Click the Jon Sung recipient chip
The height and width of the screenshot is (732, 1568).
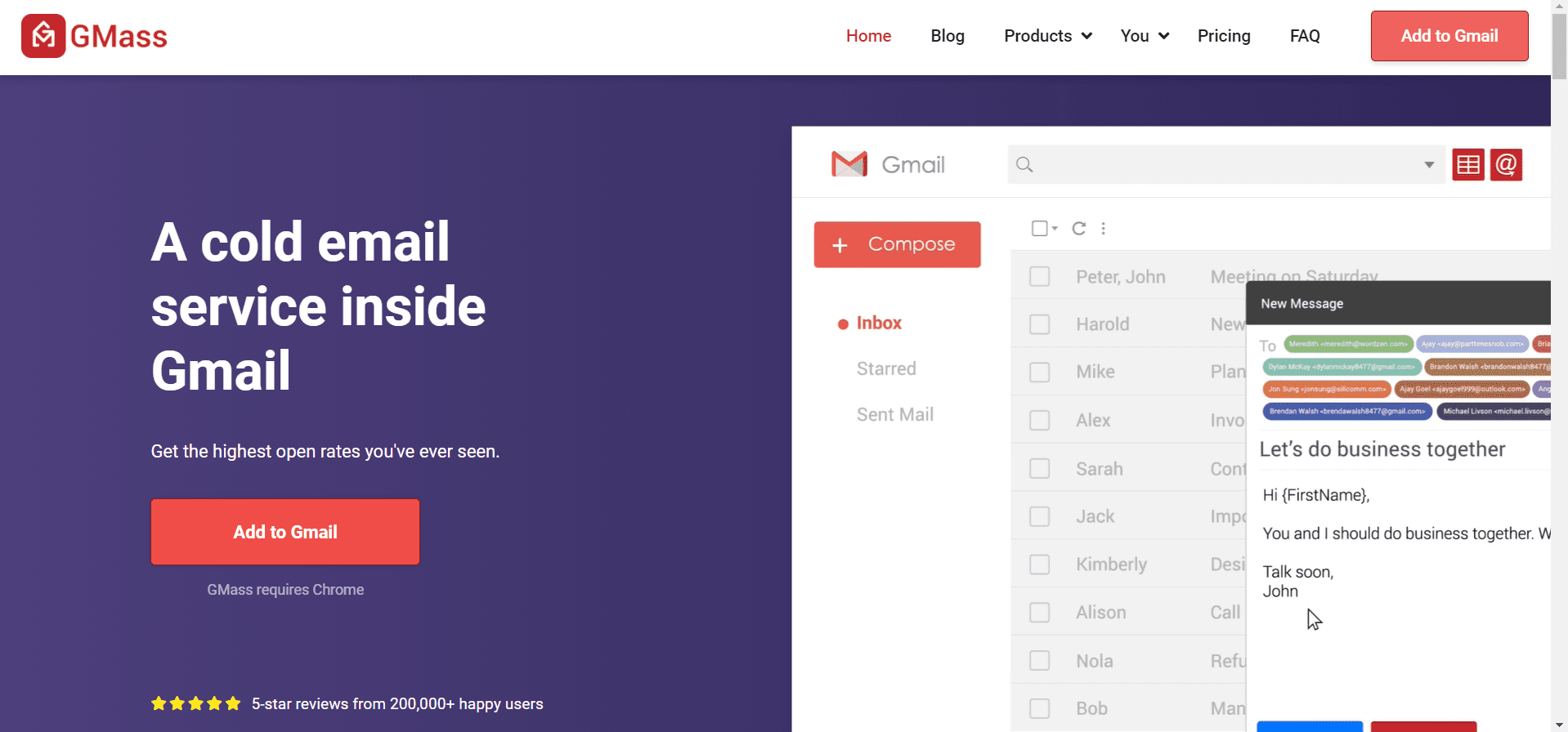(1327, 389)
